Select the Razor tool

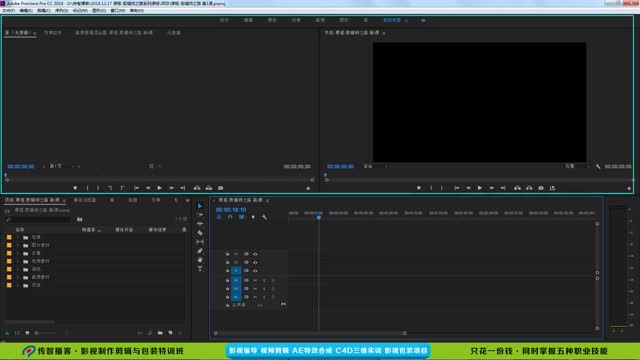coord(200,233)
